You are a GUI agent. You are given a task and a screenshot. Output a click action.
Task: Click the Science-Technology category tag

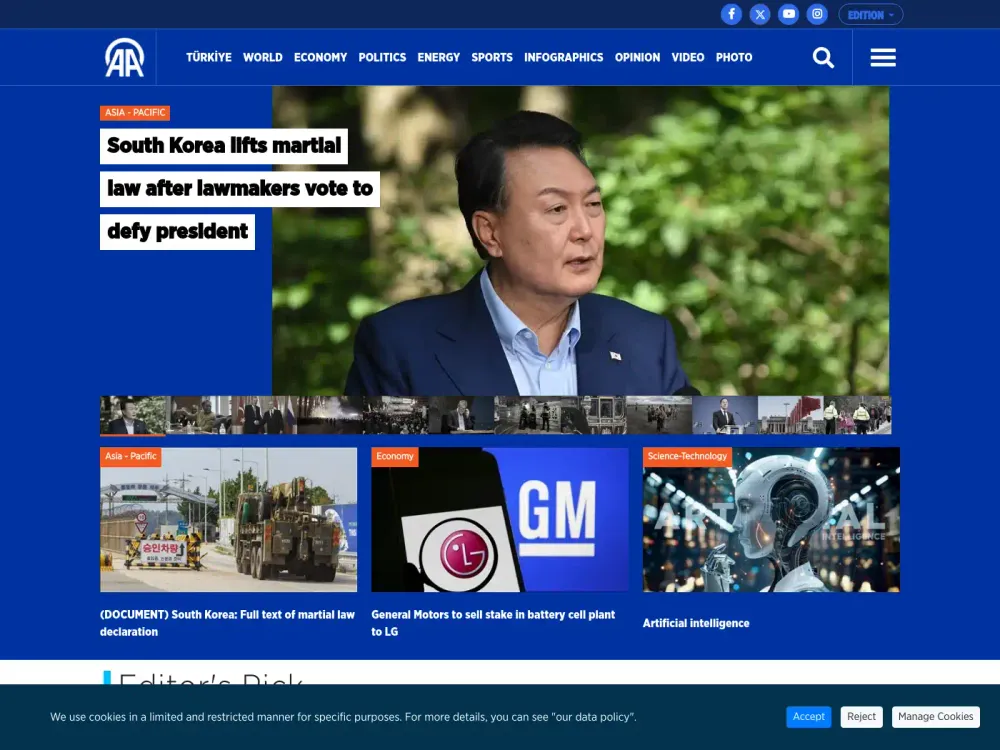click(x=687, y=457)
